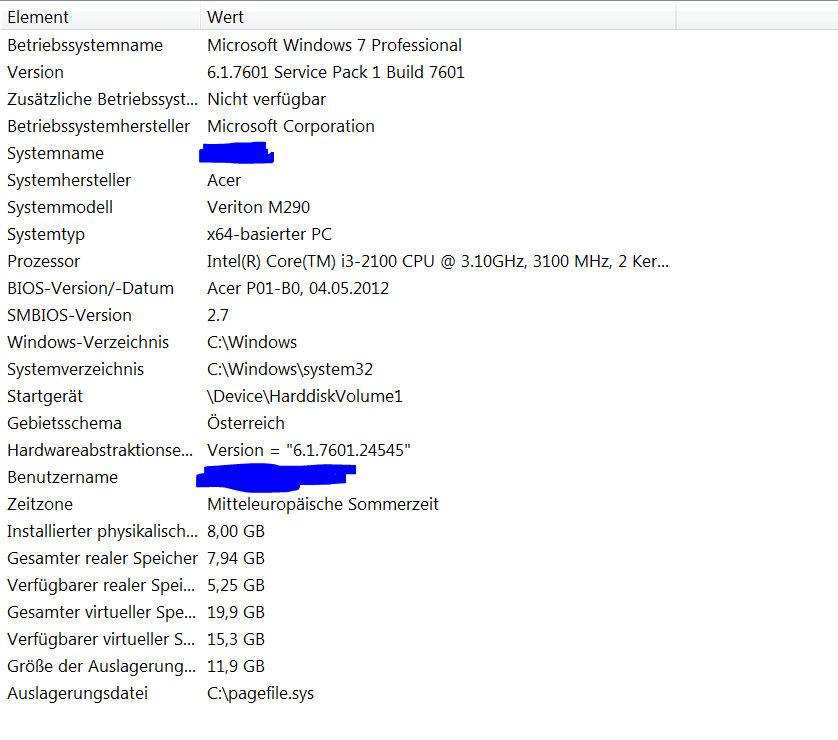Select the Systemtyp row label
Image resolution: width=838 pixels, height=740 pixels.
[46, 235]
